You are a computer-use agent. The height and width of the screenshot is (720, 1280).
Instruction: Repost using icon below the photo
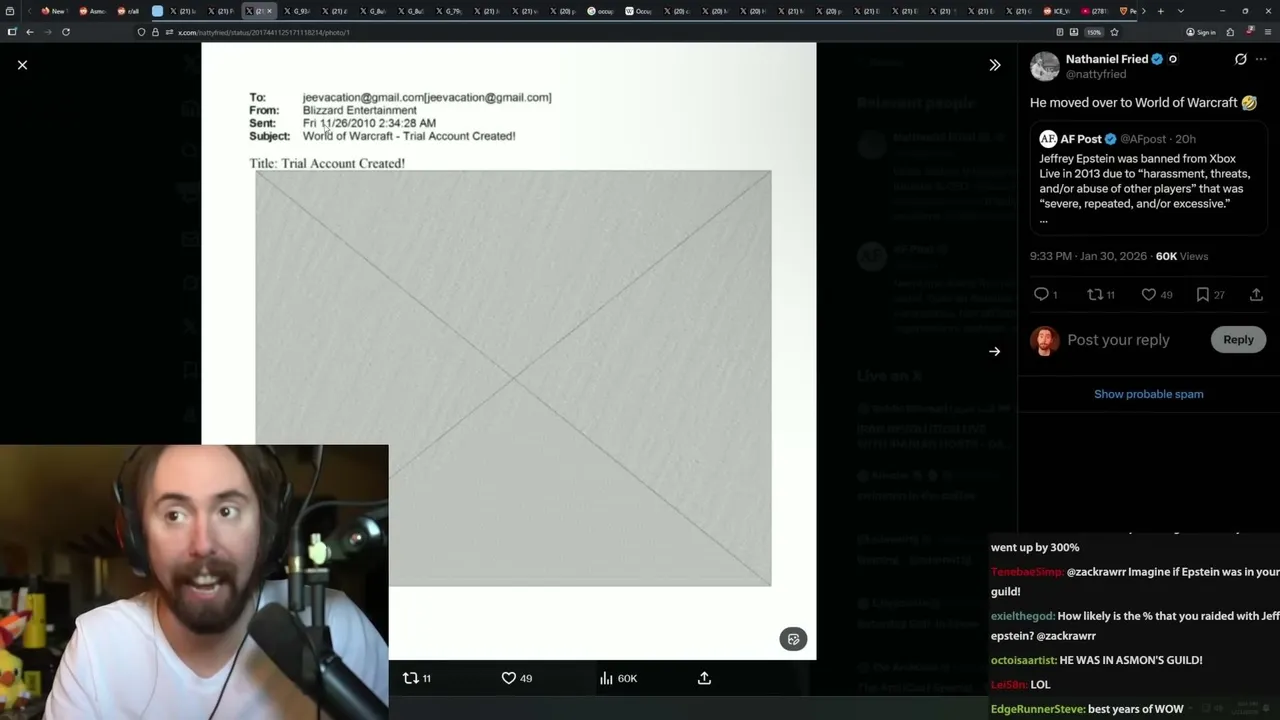point(416,678)
